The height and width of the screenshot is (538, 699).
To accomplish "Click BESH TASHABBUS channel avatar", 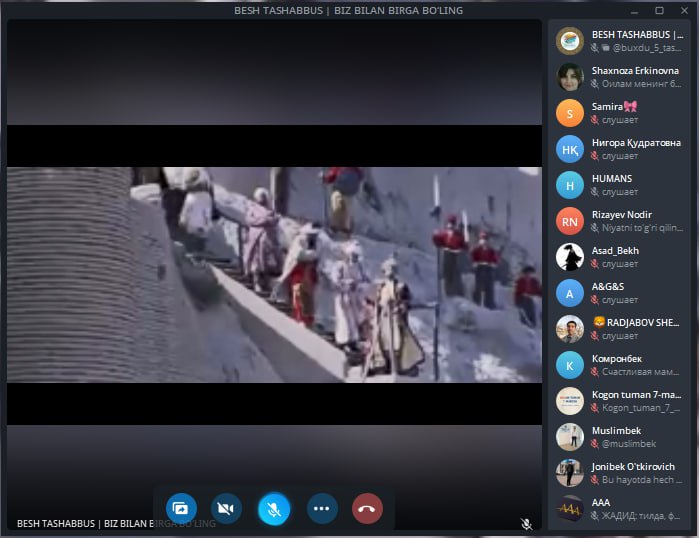I will 570,41.
